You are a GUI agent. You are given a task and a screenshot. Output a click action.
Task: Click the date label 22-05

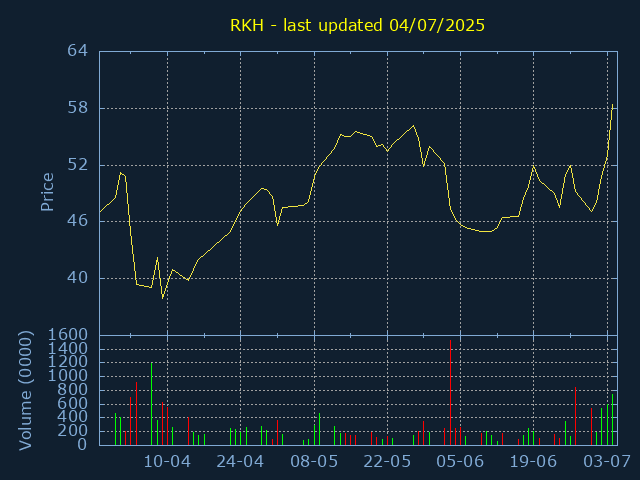387,462
